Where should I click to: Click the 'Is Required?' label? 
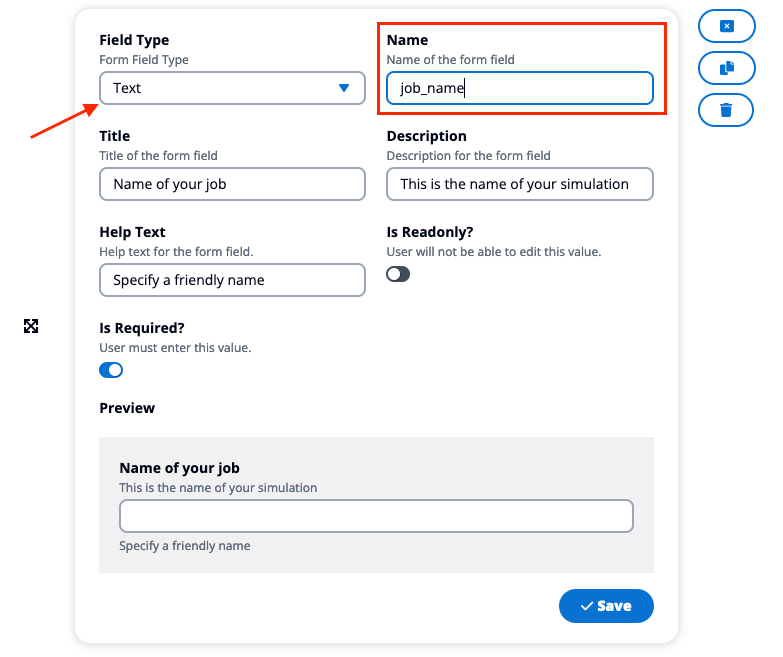[142, 328]
